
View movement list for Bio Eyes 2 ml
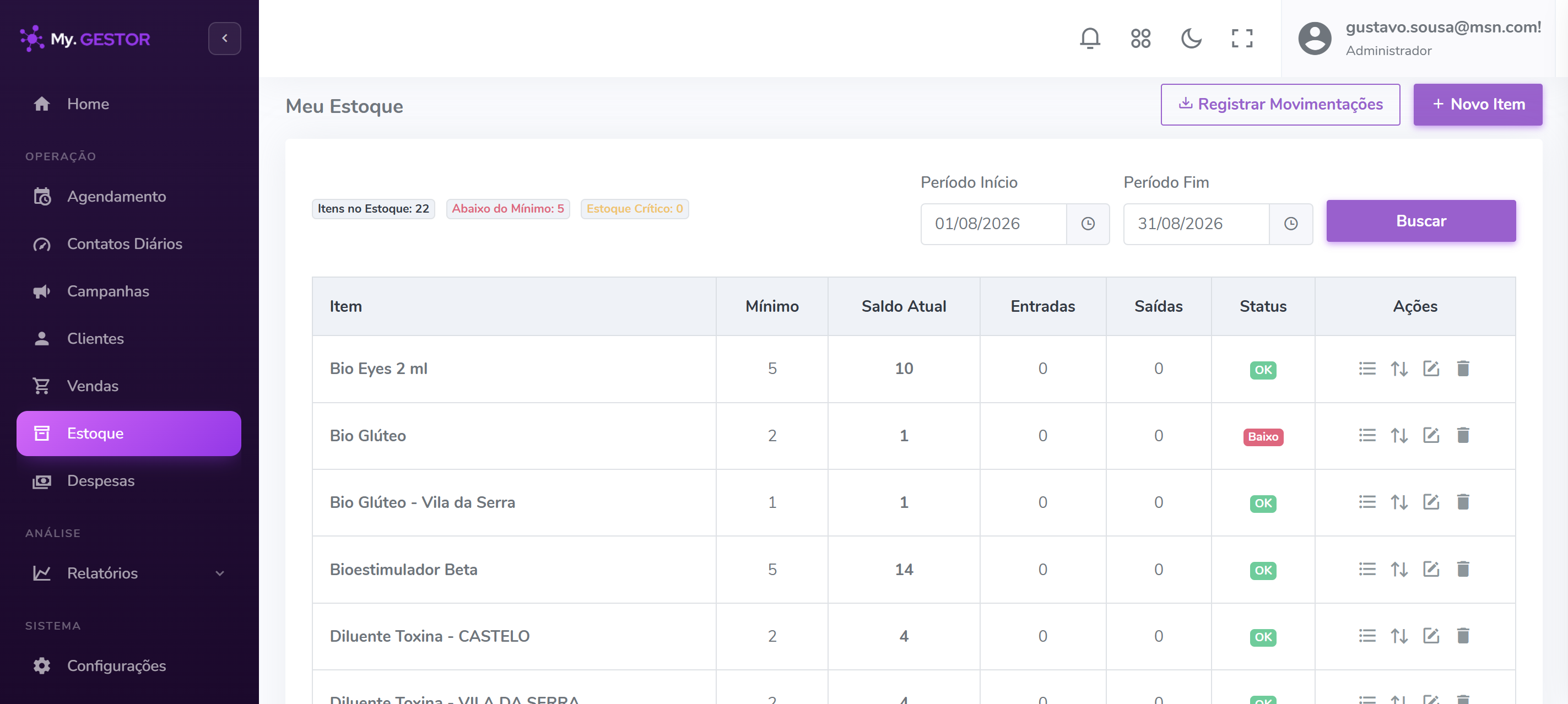(1367, 369)
